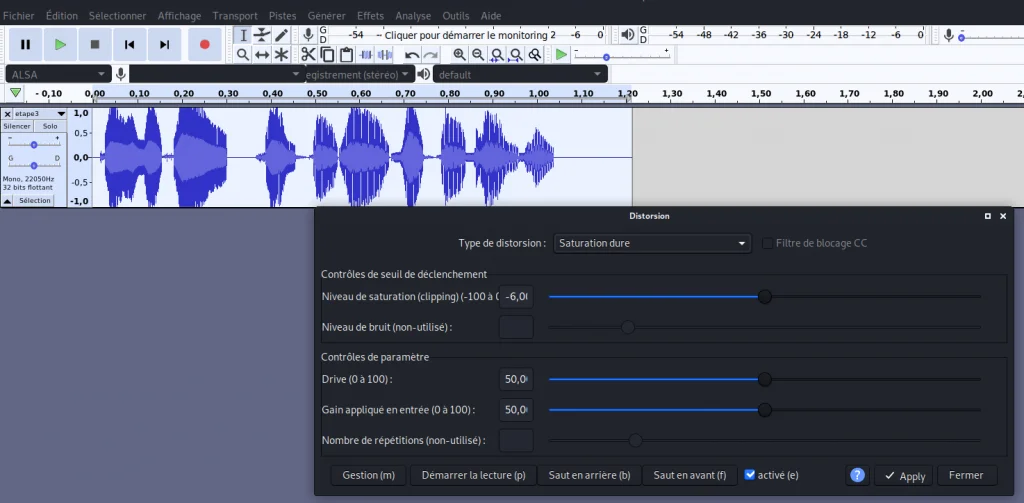1024x503 pixels.
Task: Click the Skip to Start button
Action: point(130,44)
